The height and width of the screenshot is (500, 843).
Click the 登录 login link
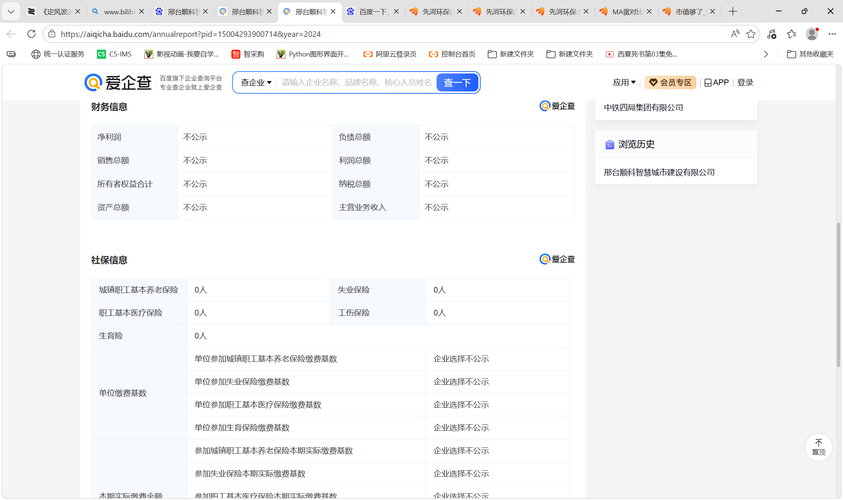[x=745, y=82]
